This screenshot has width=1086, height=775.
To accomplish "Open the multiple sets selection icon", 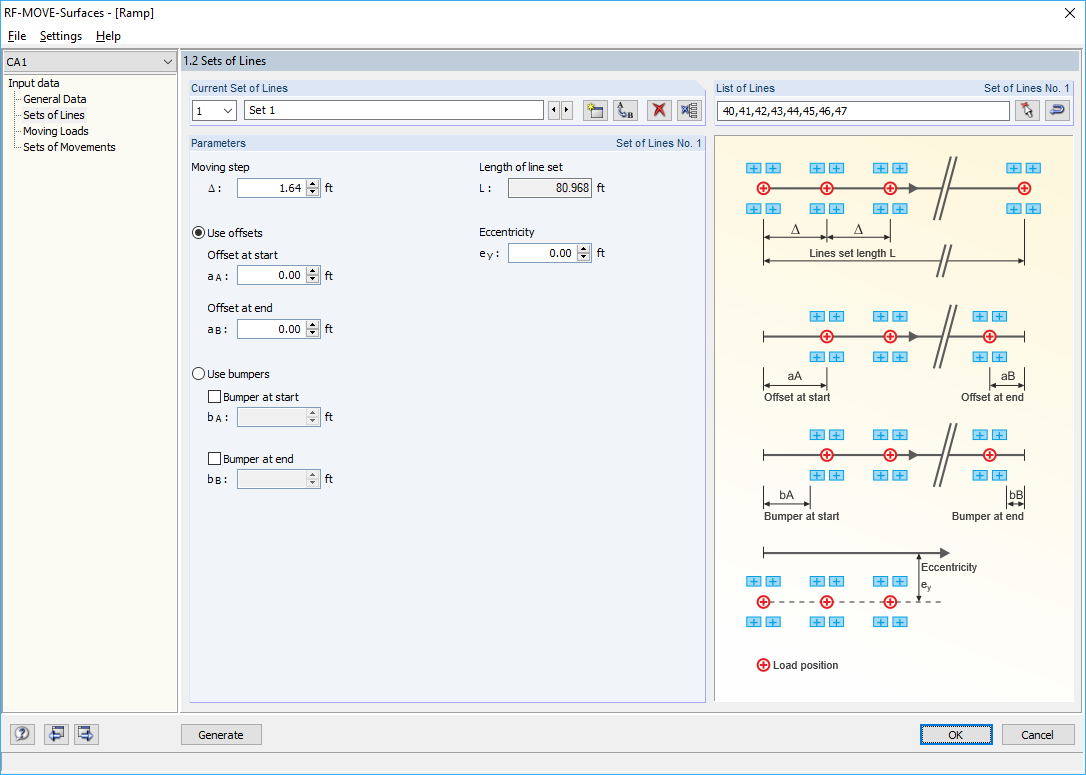I will click(x=689, y=110).
